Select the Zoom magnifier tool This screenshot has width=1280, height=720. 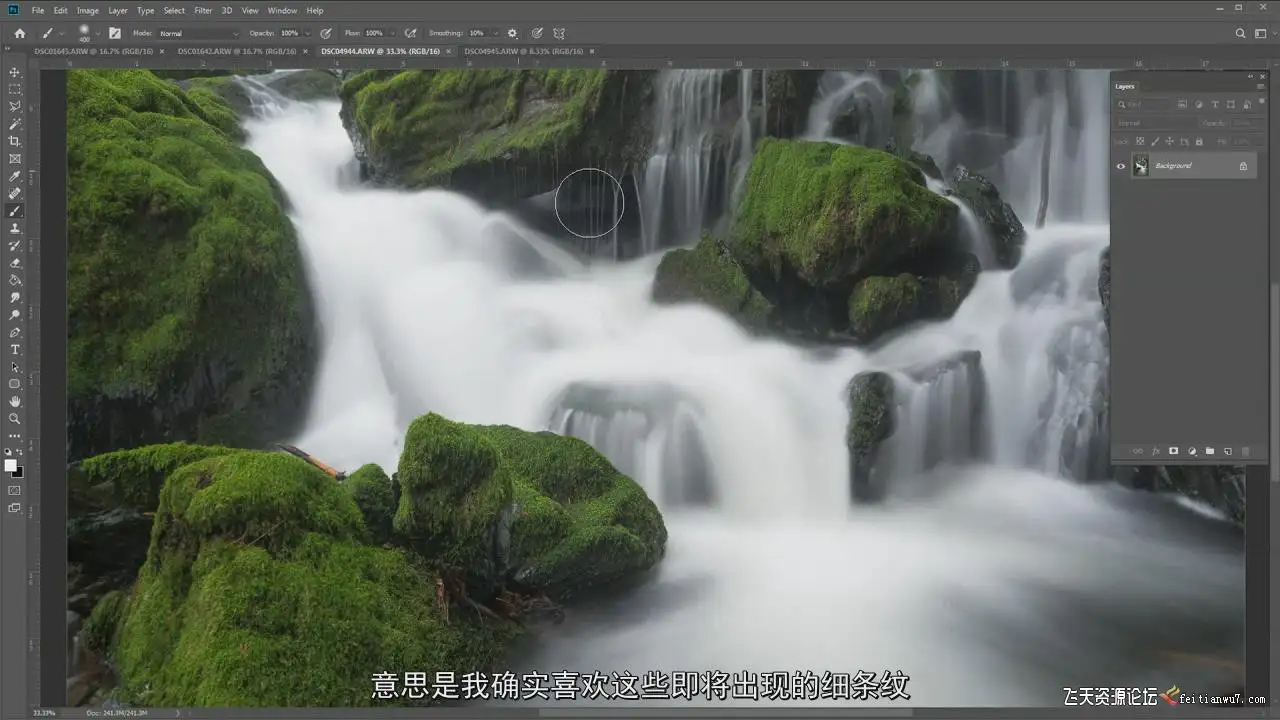click(15, 419)
